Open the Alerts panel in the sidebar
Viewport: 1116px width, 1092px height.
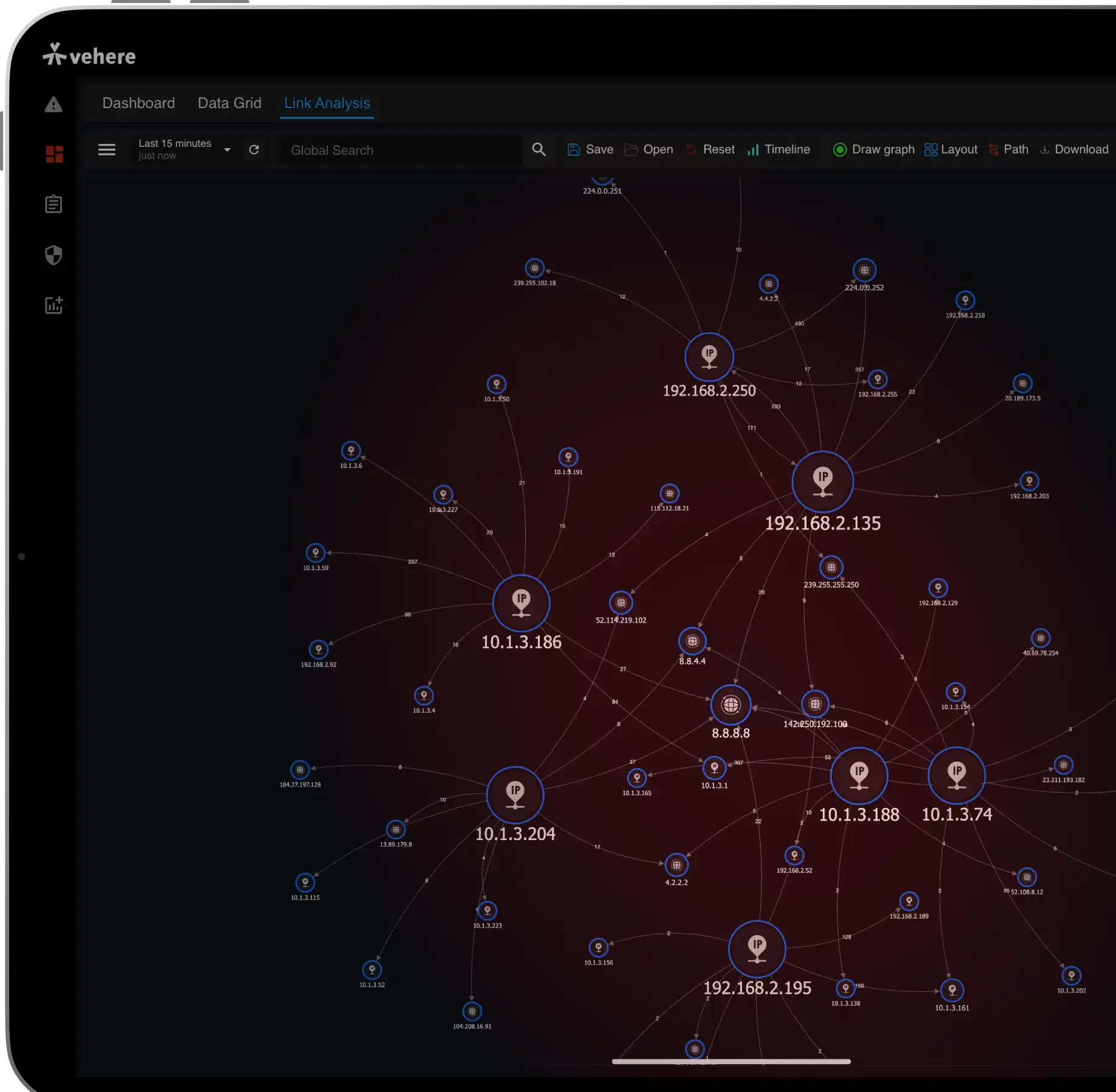click(x=54, y=104)
